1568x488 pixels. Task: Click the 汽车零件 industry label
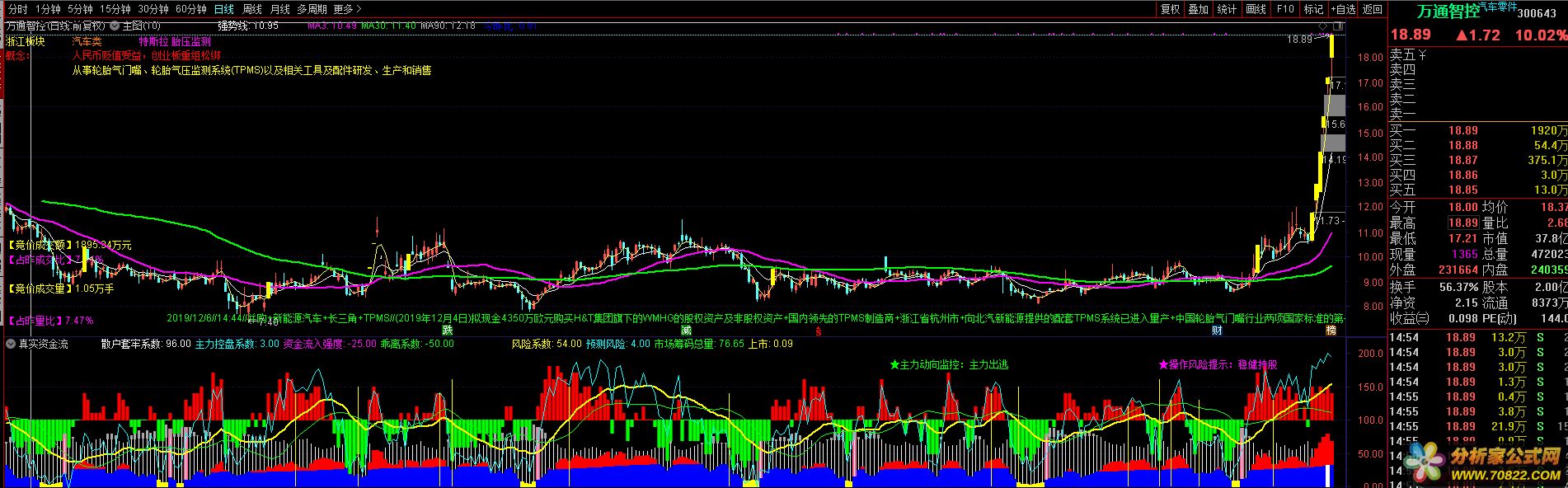(1499, 7)
